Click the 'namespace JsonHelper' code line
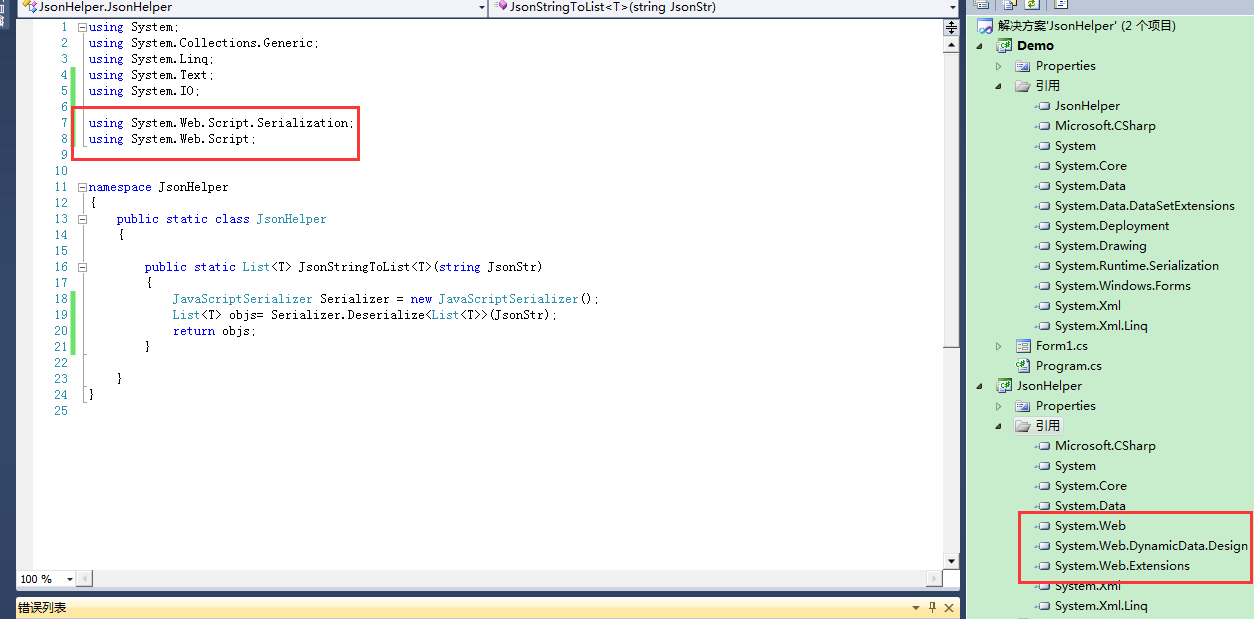Viewport: 1254px width, 619px height. click(x=158, y=187)
